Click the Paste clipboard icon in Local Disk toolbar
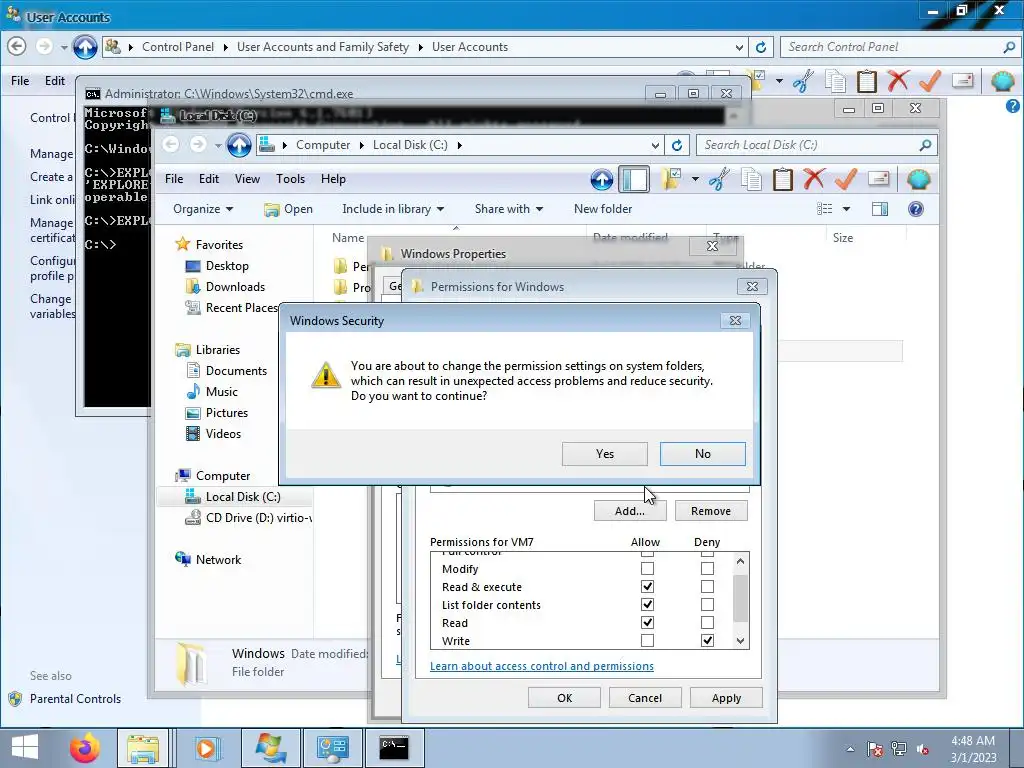This screenshot has width=1024, height=768. point(782,179)
